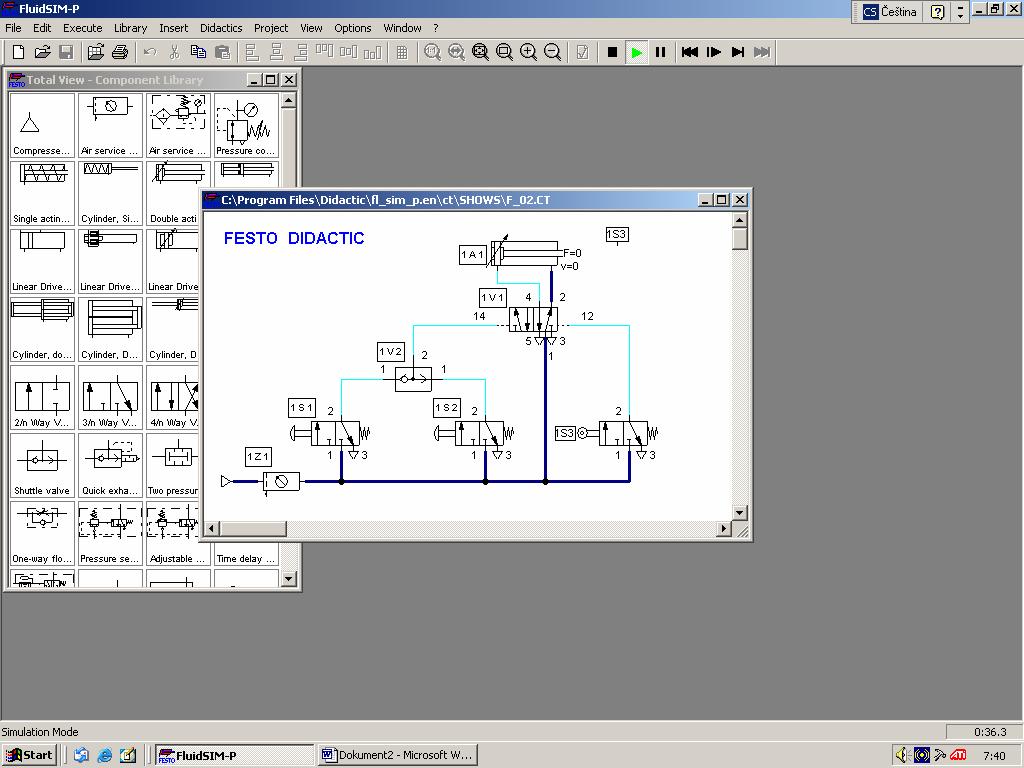Pick the Single acting cylinder component
Viewport: 1024px width, 768px height.
click(x=42, y=193)
